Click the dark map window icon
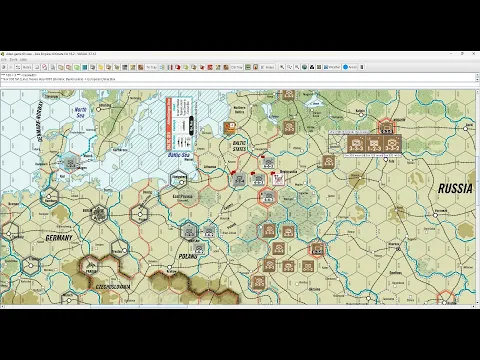 coord(125,67)
